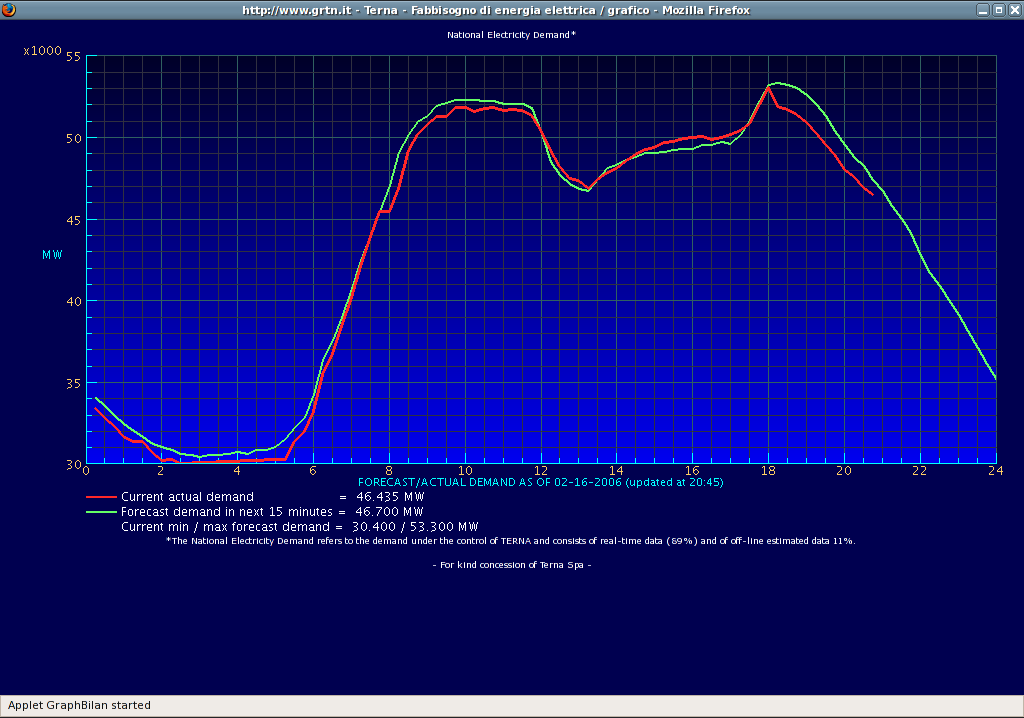This screenshot has height=718, width=1024.
Task: Click the 55 label on the y-axis
Action: 72,57
